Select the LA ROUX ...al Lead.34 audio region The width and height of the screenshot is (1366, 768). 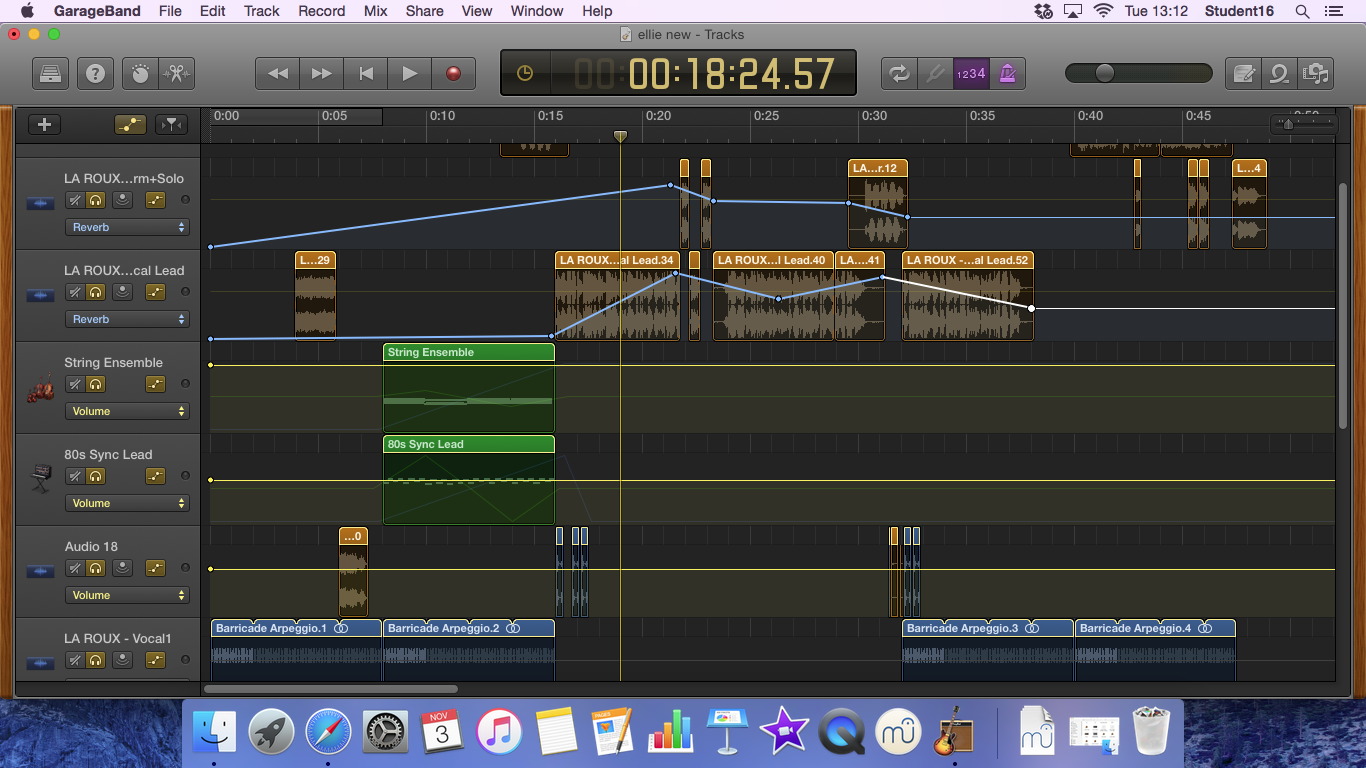(x=617, y=296)
